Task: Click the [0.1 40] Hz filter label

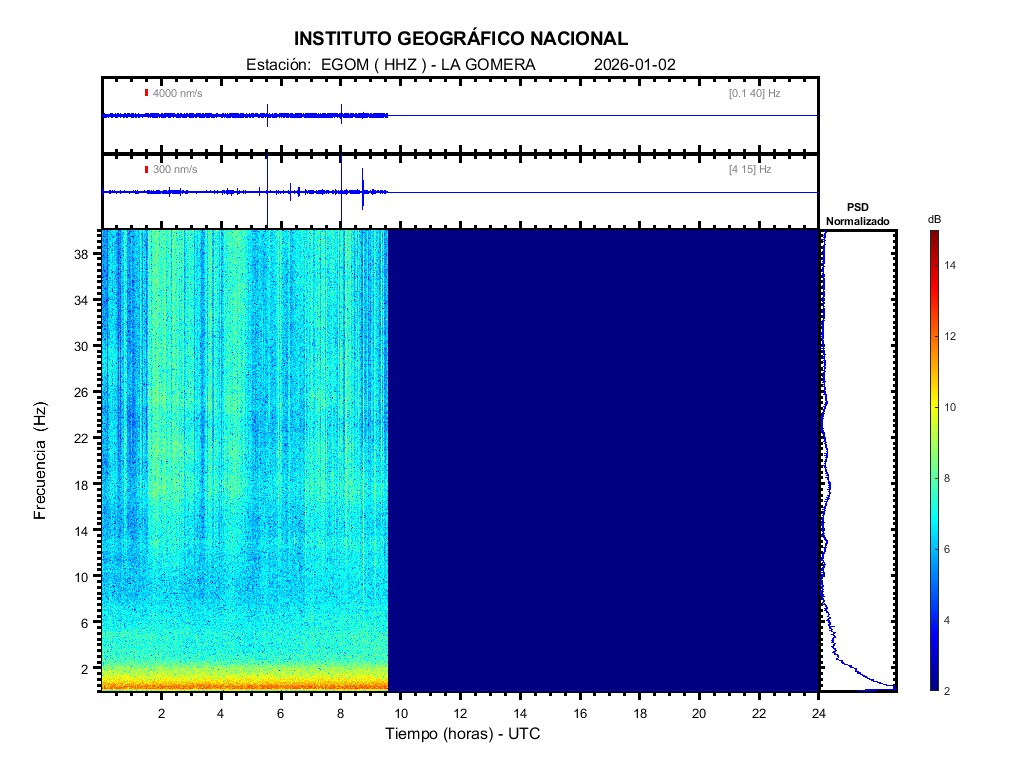Action: tap(754, 93)
